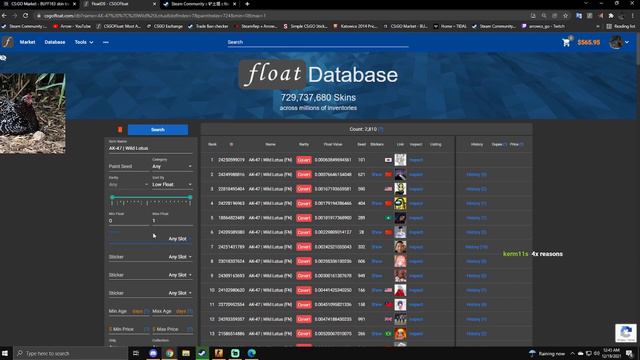This screenshot has height=360, width=640.
Task: Click the Max Price input field
Action: tap(172, 329)
